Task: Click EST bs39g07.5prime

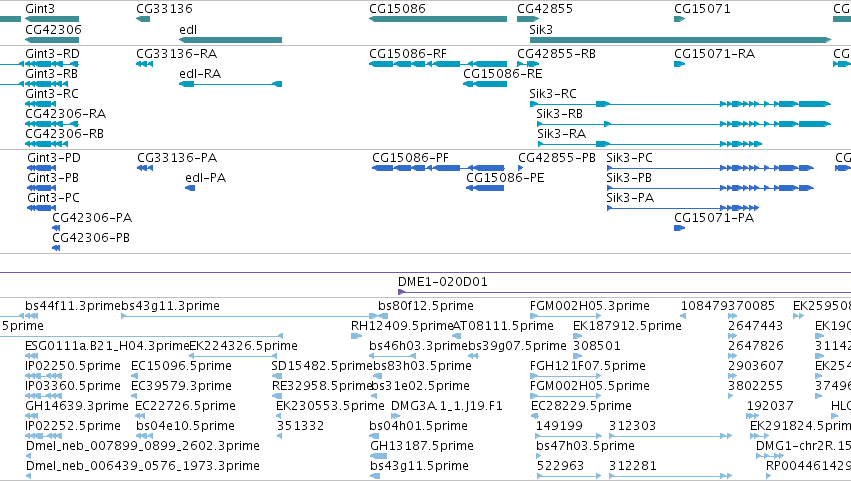Action: point(517,346)
